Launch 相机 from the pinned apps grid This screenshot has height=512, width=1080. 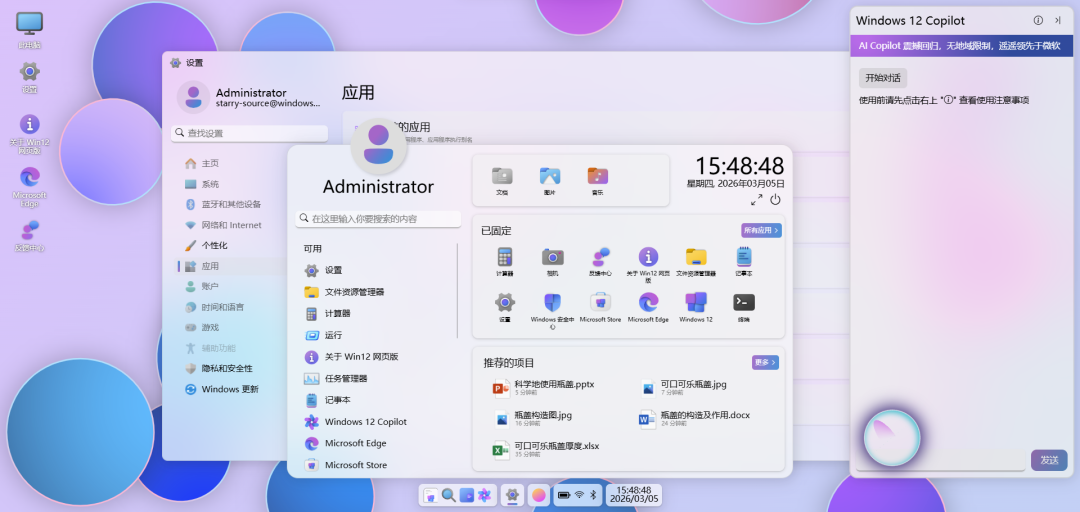(552, 262)
